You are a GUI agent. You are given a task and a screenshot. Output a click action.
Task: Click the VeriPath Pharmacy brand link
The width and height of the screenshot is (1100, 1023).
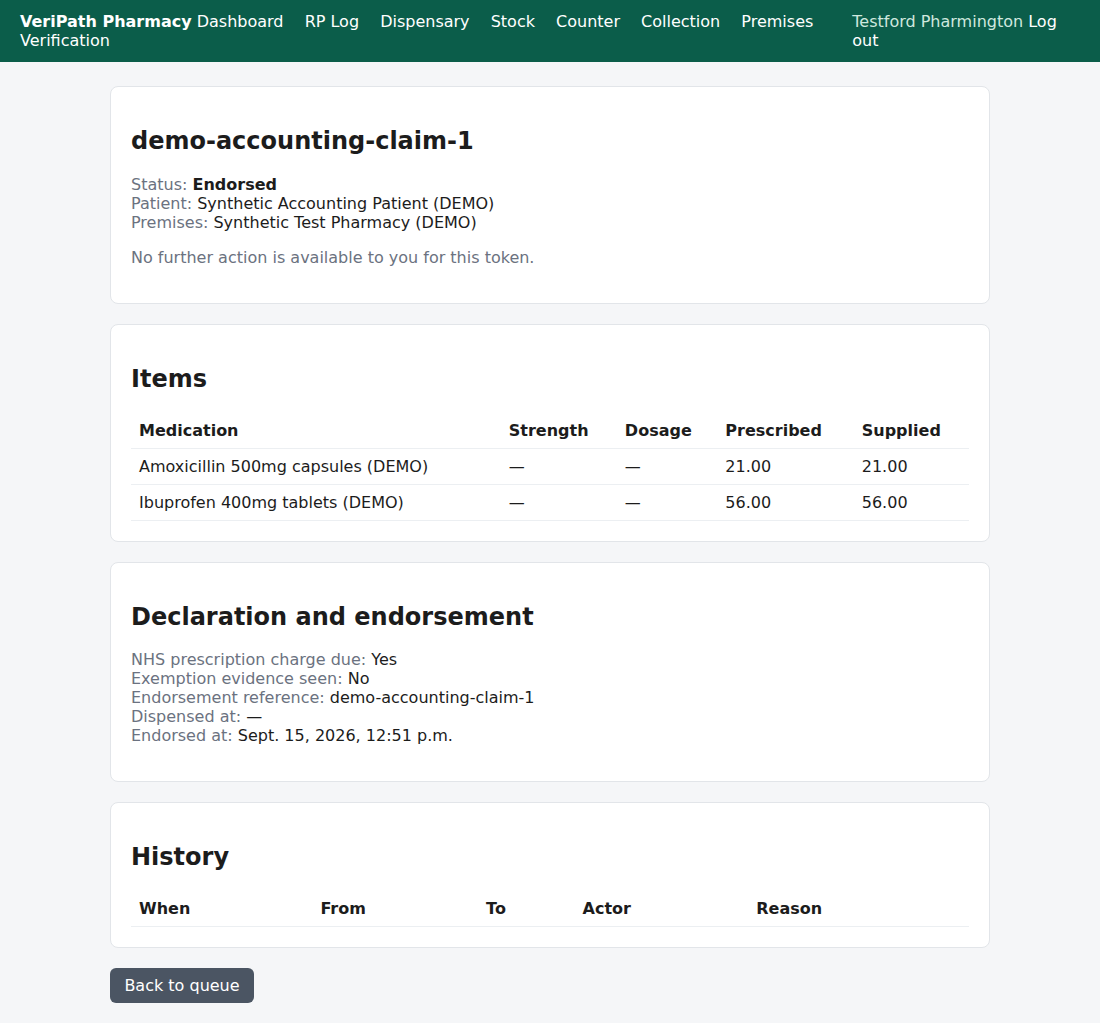(x=105, y=21)
